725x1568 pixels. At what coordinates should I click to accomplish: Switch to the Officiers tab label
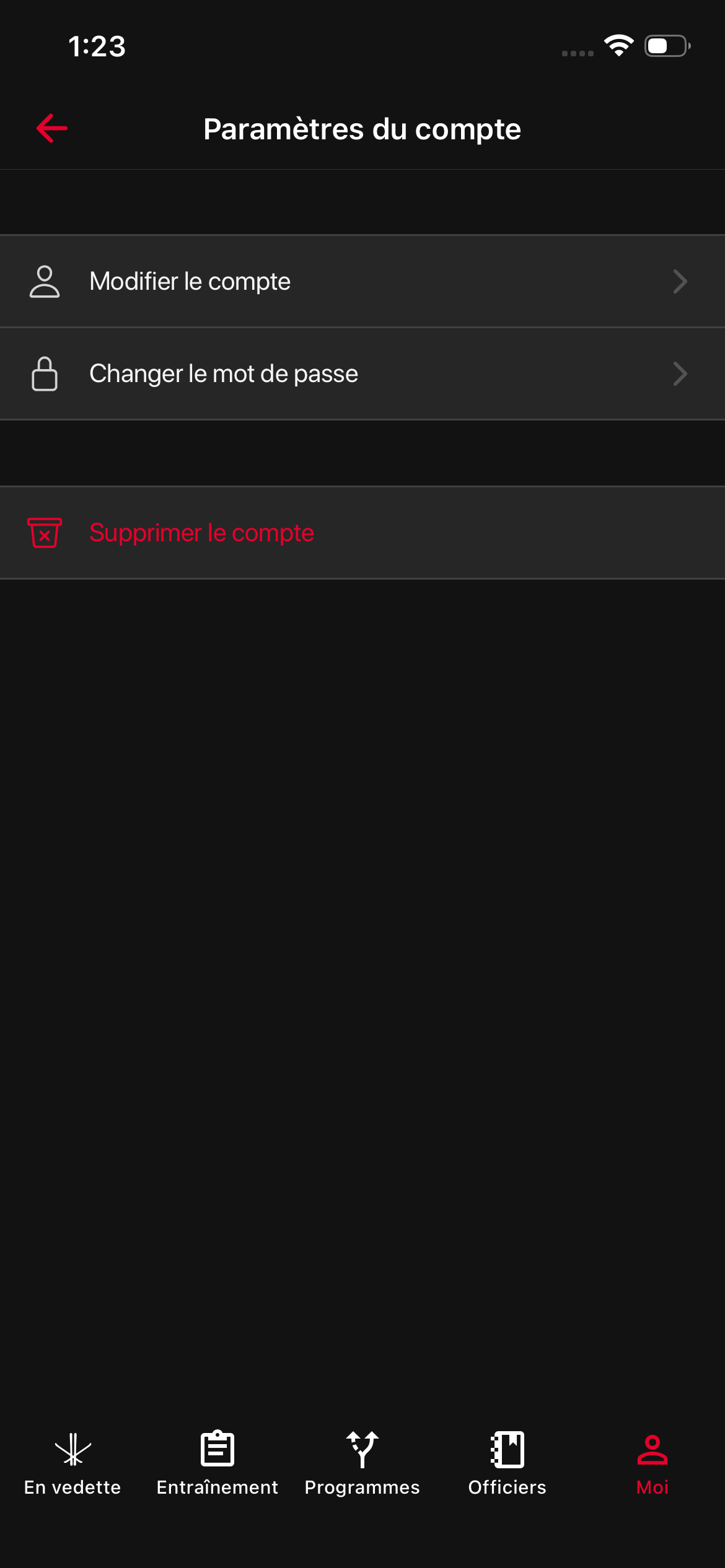507,1487
